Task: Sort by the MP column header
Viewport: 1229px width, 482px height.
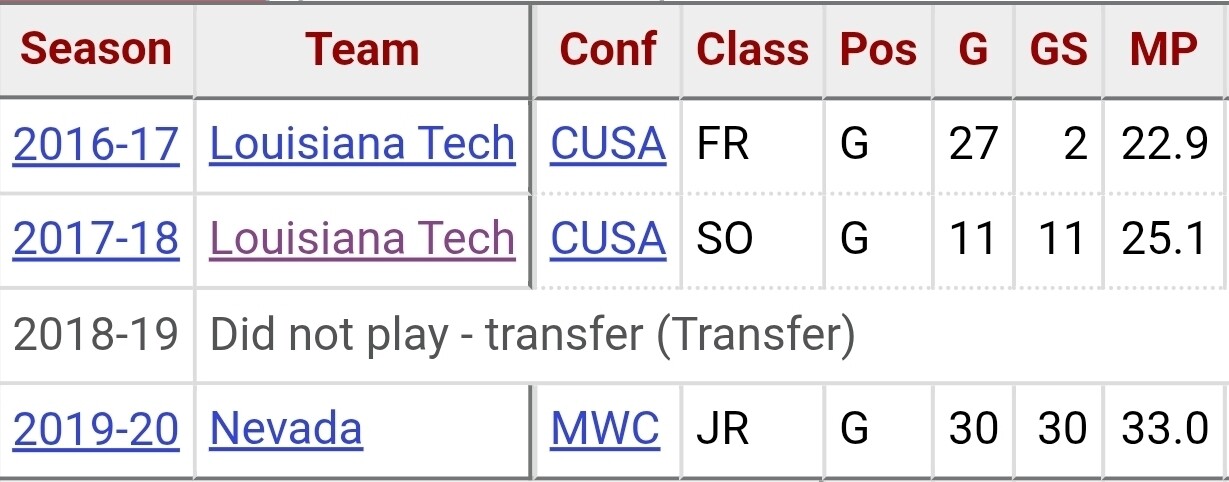Action: click(1165, 50)
